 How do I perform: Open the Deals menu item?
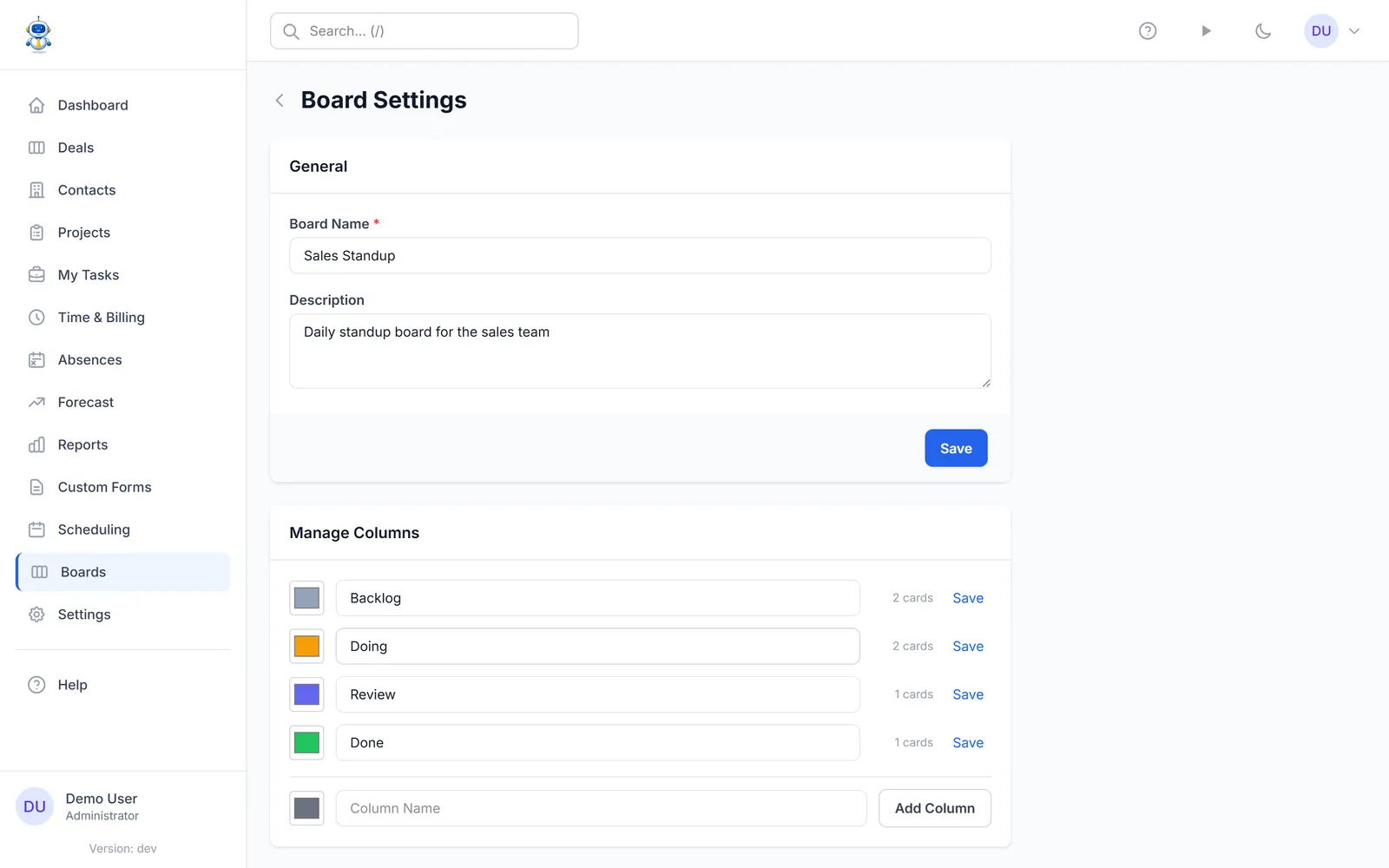[123, 148]
